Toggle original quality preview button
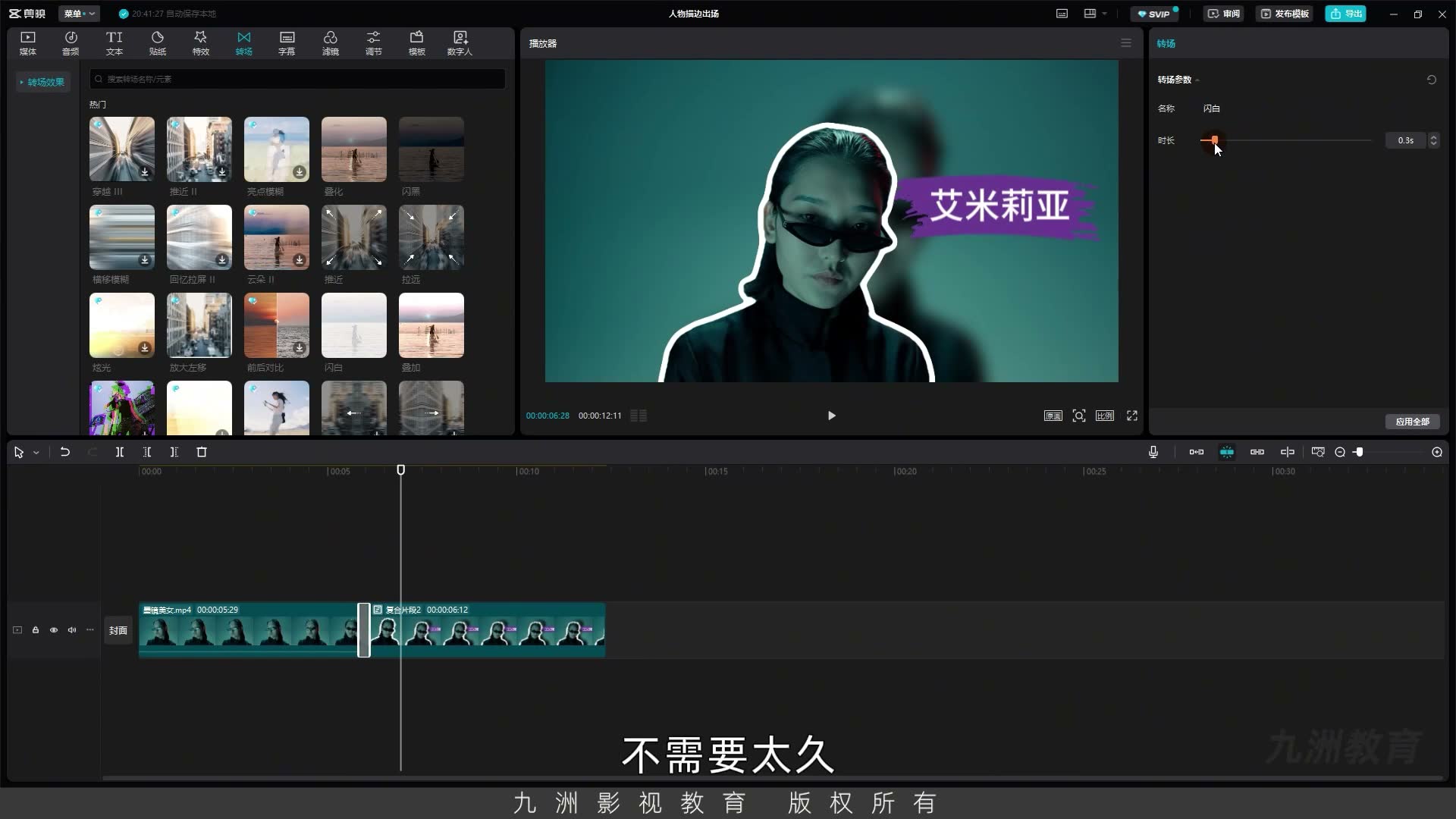The width and height of the screenshot is (1456, 819). [x=1053, y=416]
